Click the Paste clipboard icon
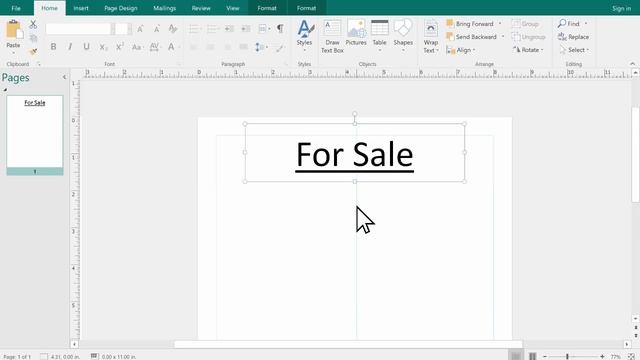Image resolution: width=640 pixels, height=360 pixels. pos(13,30)
